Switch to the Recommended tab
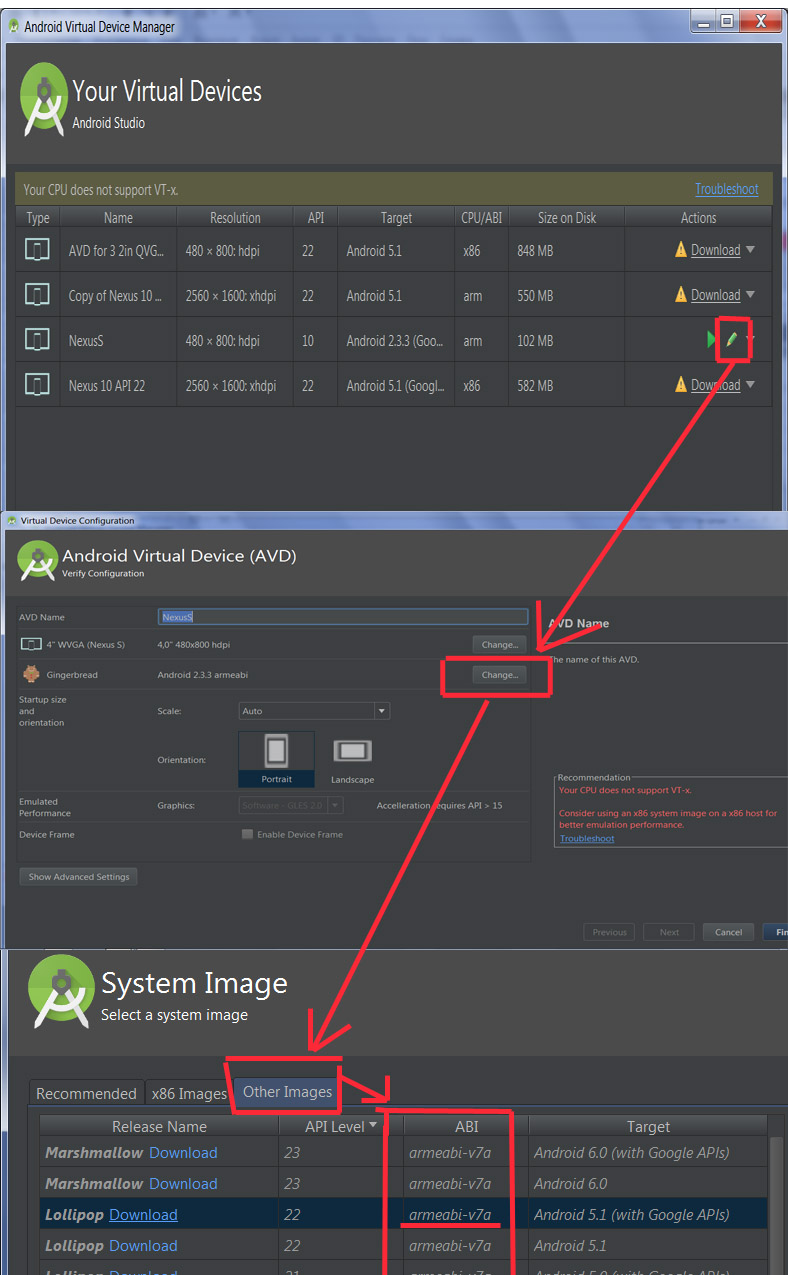This screenshot has height=1275, width=788. [x=86, y=1093]
